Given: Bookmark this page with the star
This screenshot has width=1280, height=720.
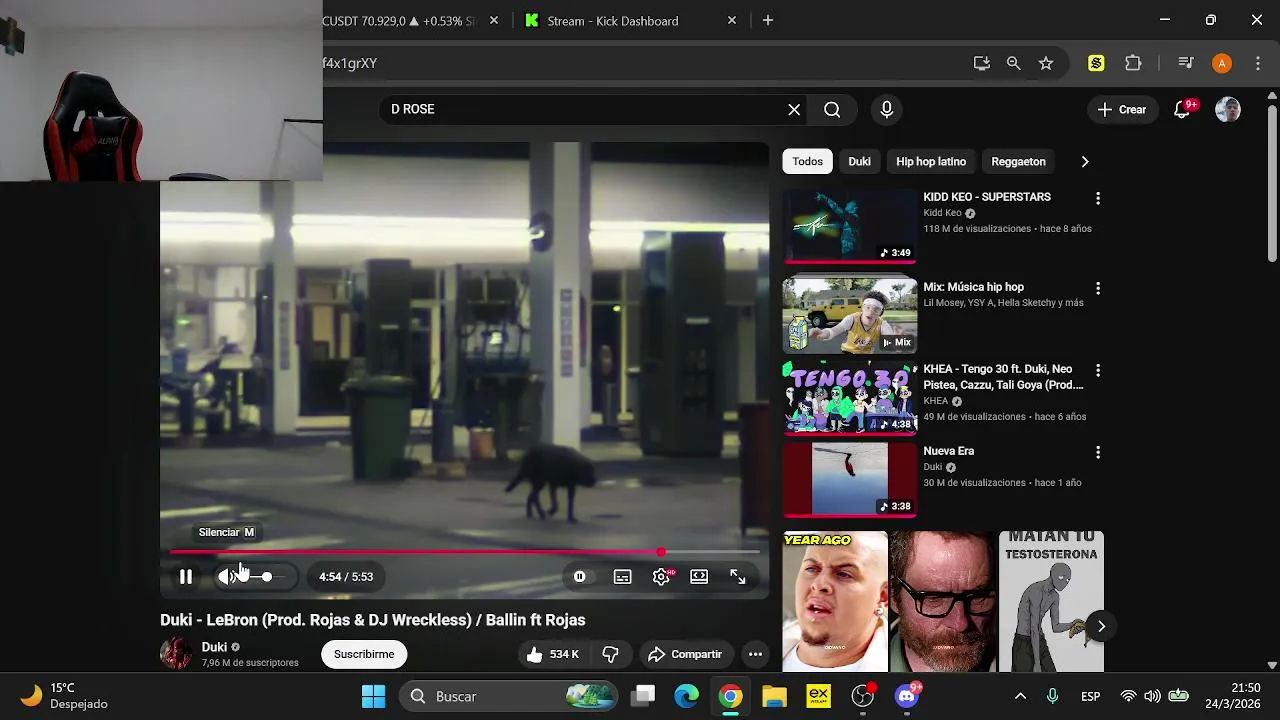Looking at the screenshot, I should (1046, 63).
